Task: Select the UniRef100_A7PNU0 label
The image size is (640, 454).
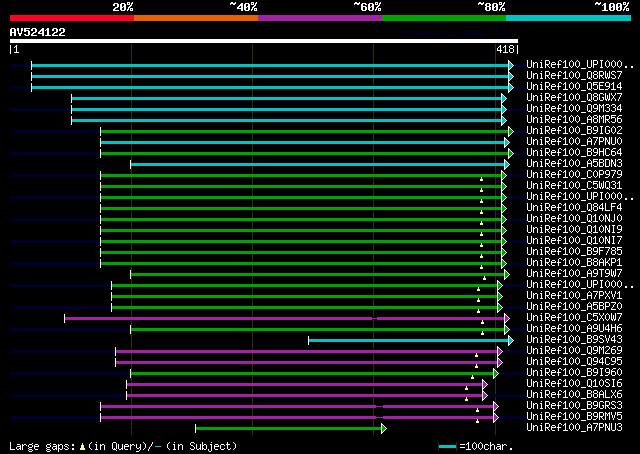Action: coord(574,142)
